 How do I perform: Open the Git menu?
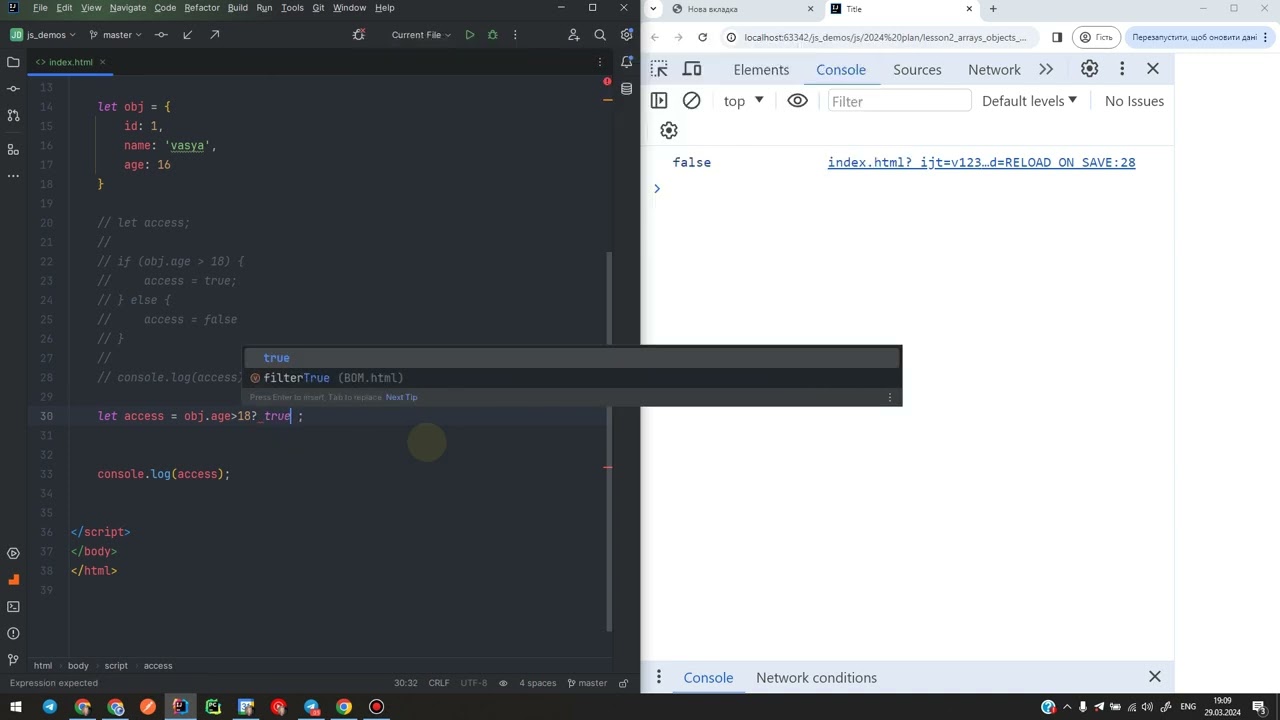click(318, 7)
